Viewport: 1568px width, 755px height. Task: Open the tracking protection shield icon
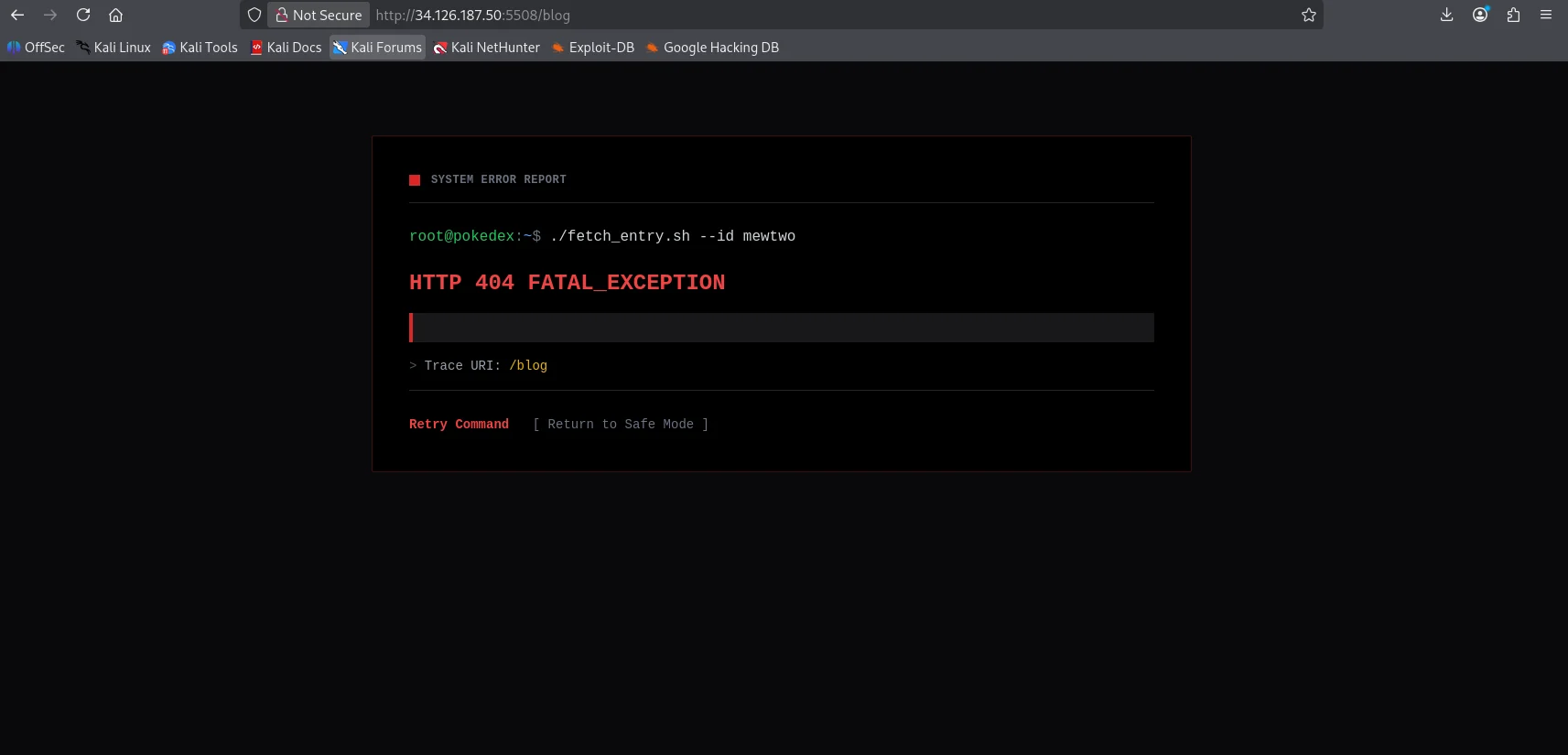[254, 15]
